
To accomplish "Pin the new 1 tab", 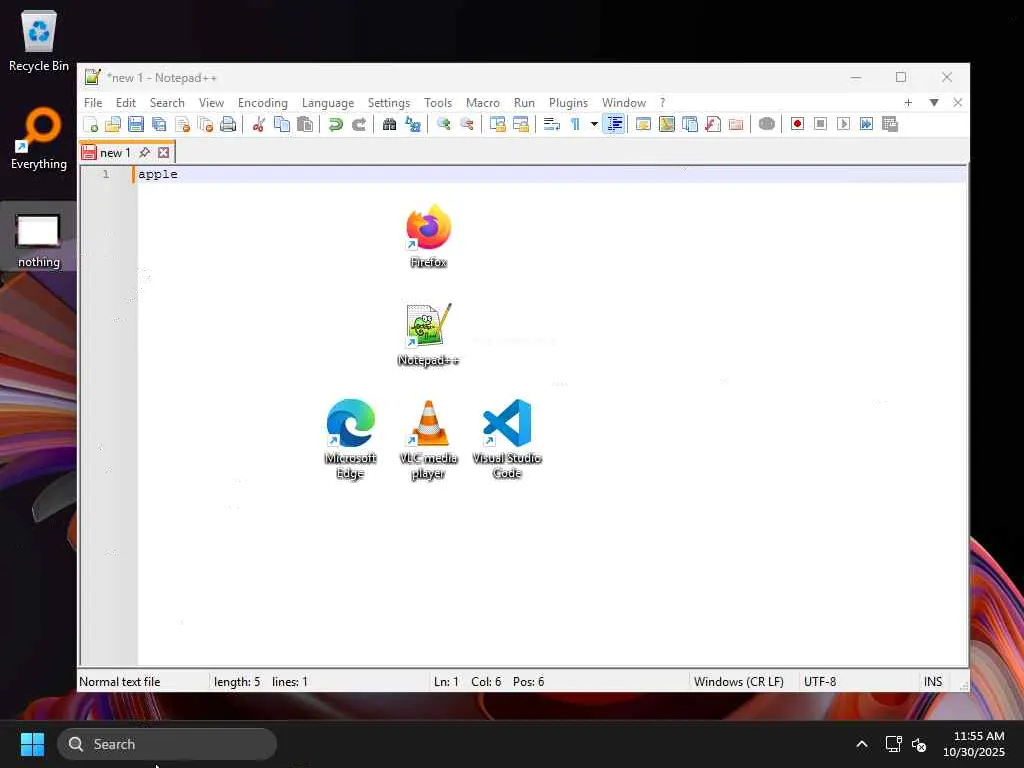I will point(144,153).
